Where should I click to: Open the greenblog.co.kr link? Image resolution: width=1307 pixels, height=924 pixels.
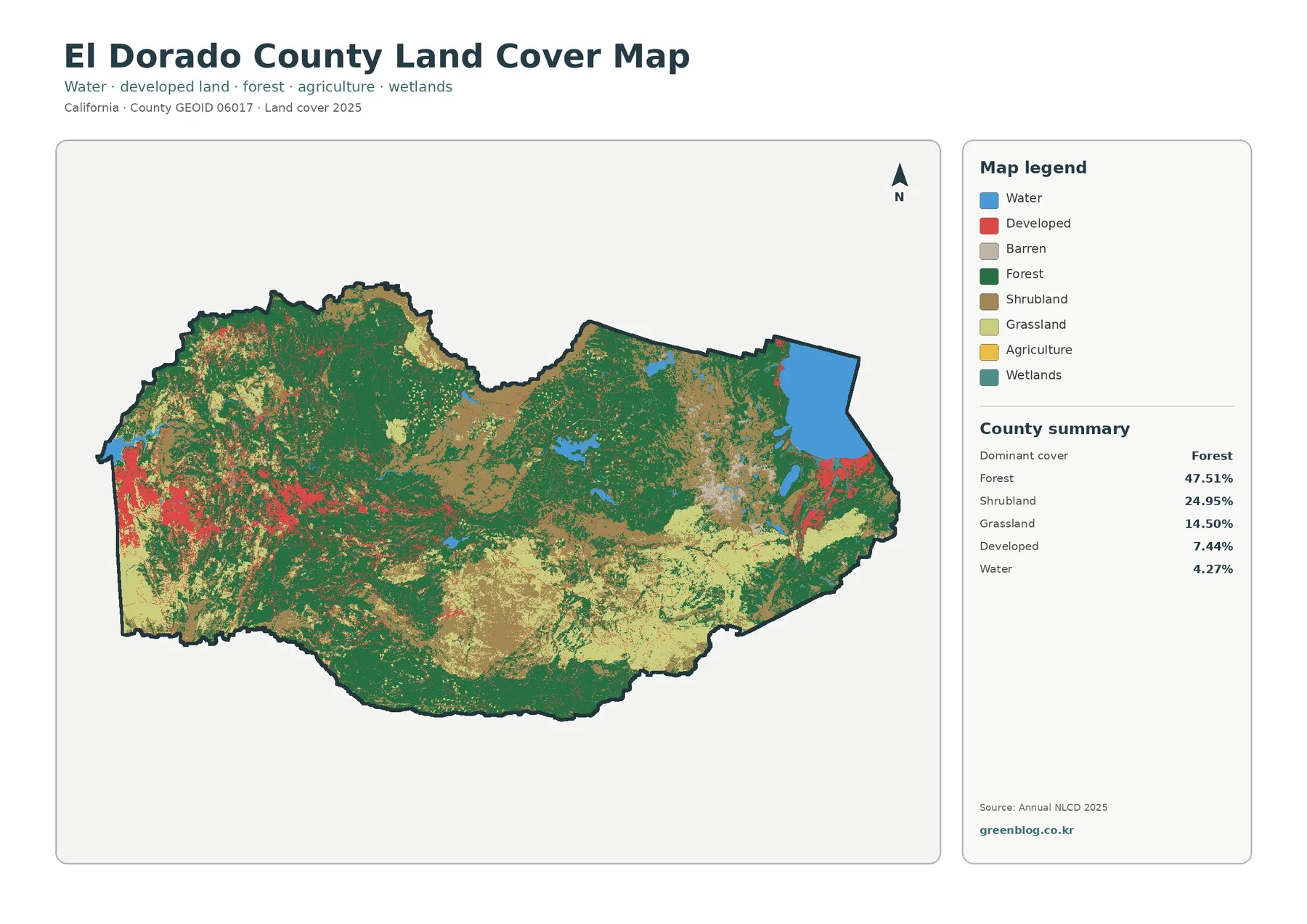pos(1027,830)
